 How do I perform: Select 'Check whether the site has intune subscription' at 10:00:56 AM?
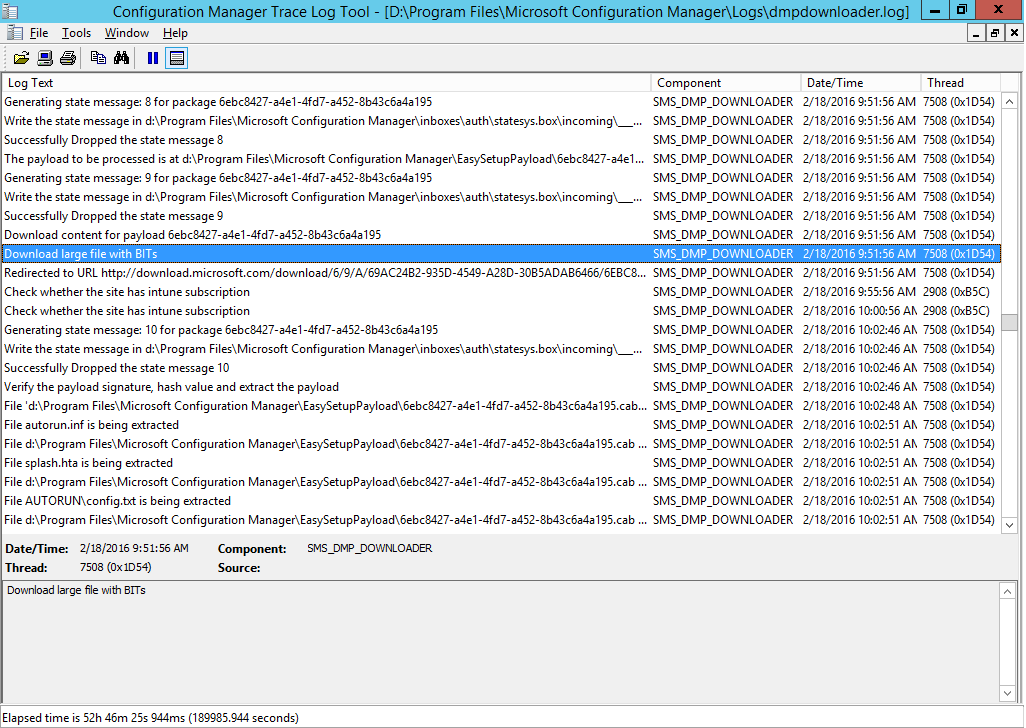click(x=501, y=311)
